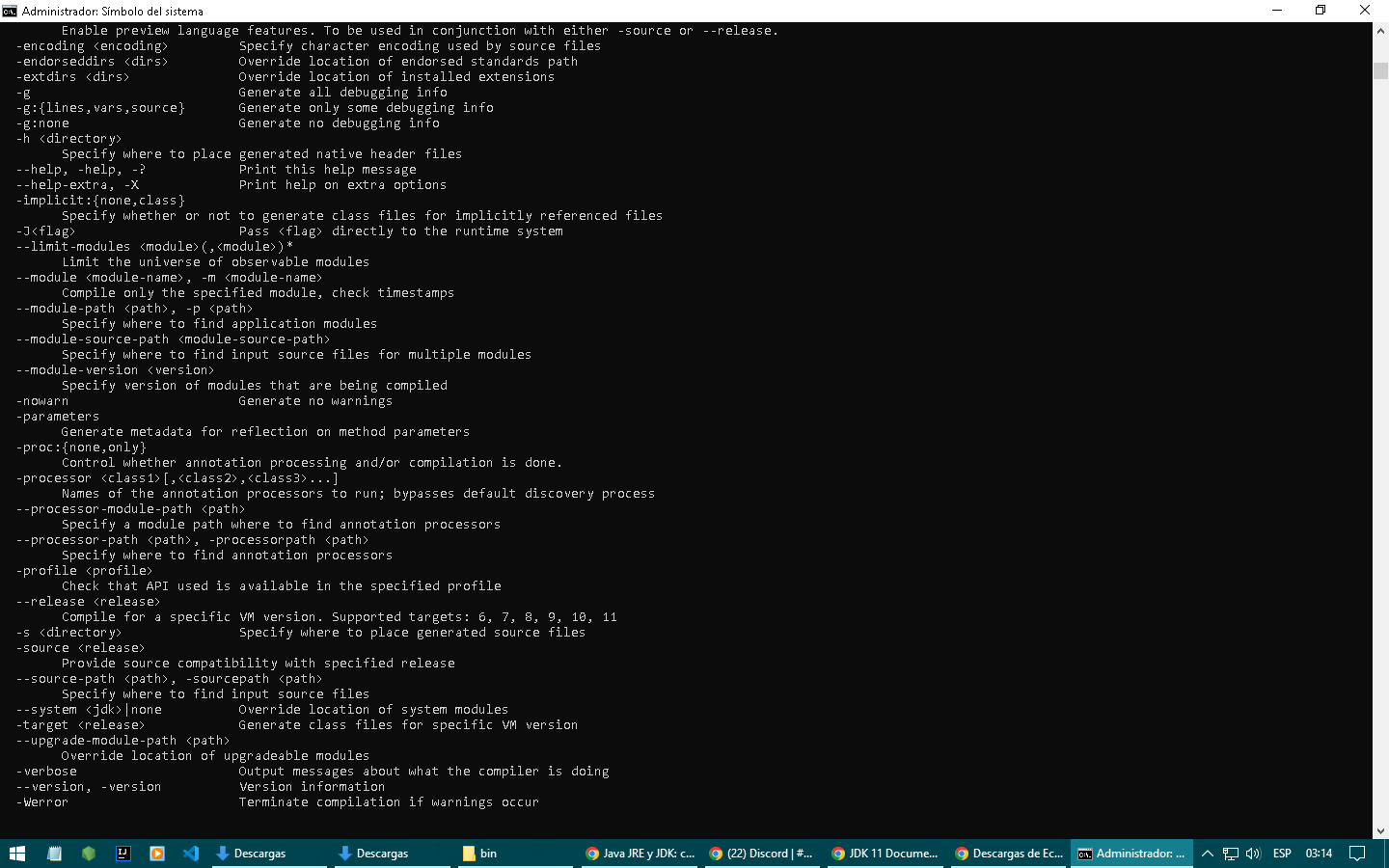This screenshot has height=868, width=1389.
Task: Click the '-g:none' option text
Action: [x=42, y=123]
